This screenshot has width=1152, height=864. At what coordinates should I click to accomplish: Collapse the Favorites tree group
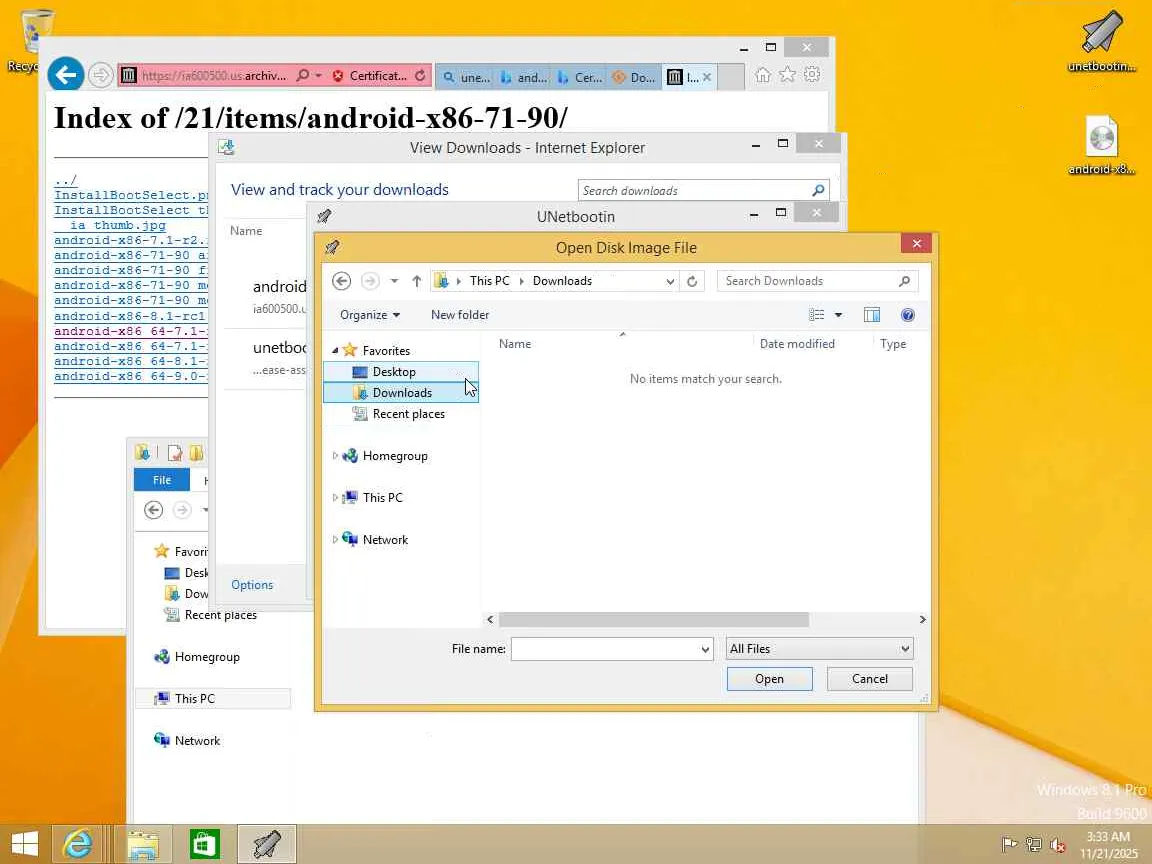(335, 350)
